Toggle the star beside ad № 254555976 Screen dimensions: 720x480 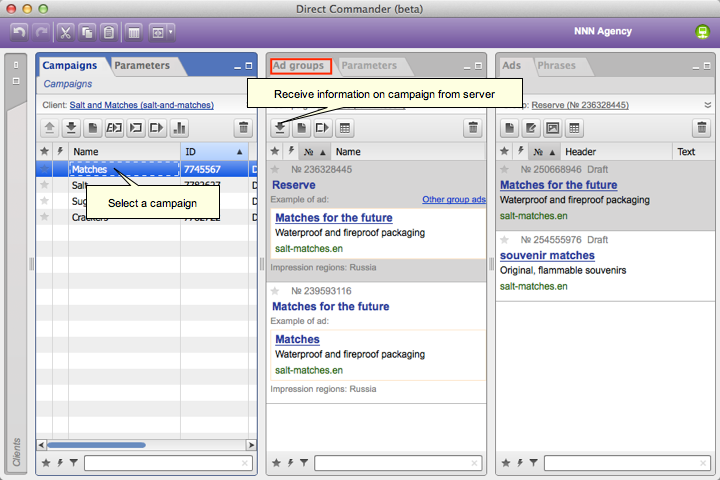[x=505, y=240]
